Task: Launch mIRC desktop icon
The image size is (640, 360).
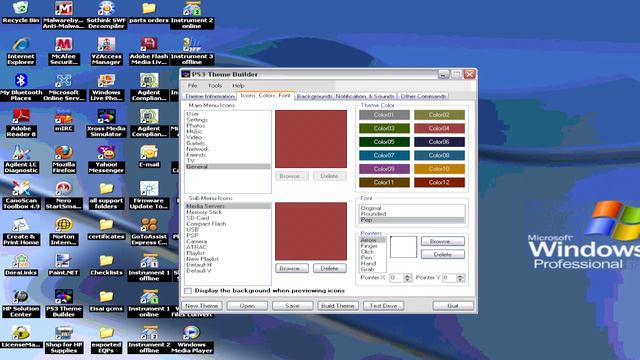Action: coord(63,120)
